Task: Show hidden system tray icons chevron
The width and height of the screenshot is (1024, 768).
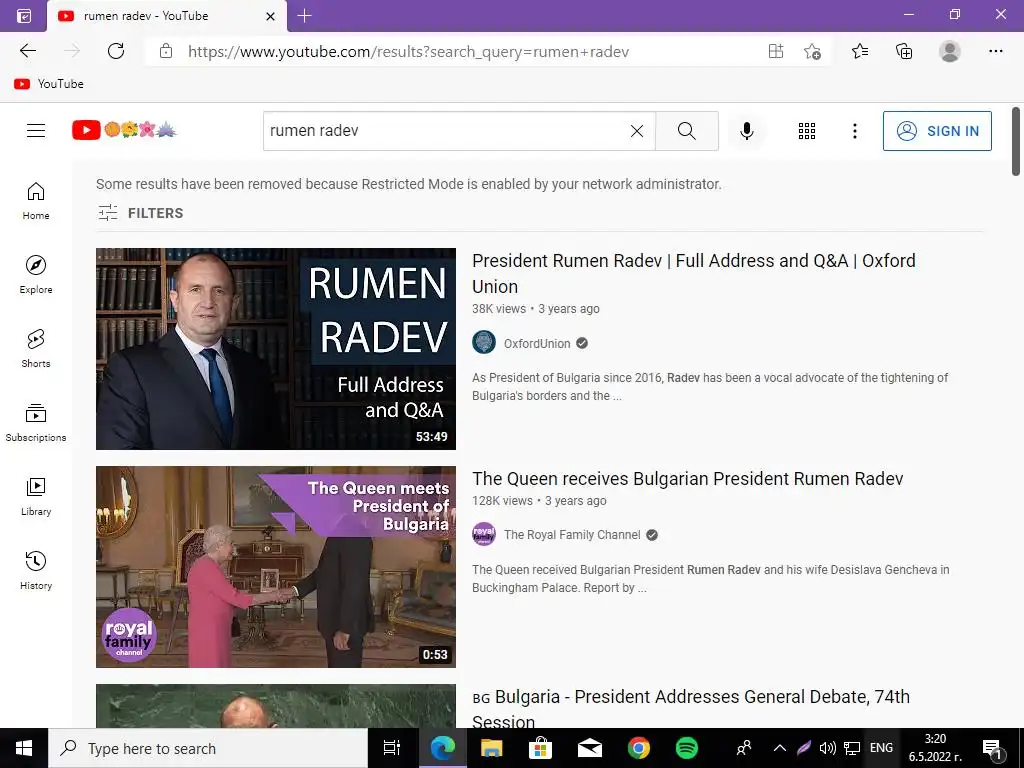Action: (x=780, y=748)
